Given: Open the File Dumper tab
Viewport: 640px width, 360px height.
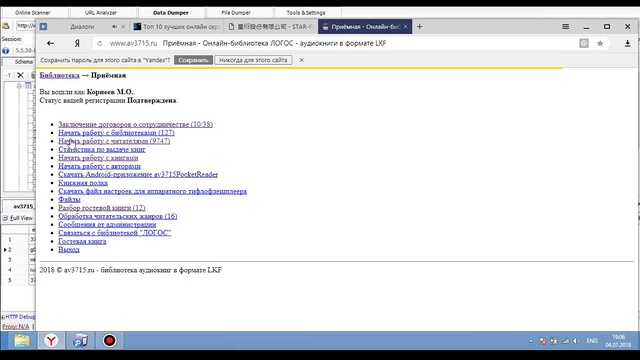Looking at the screenshot, I should coord(236,13).
